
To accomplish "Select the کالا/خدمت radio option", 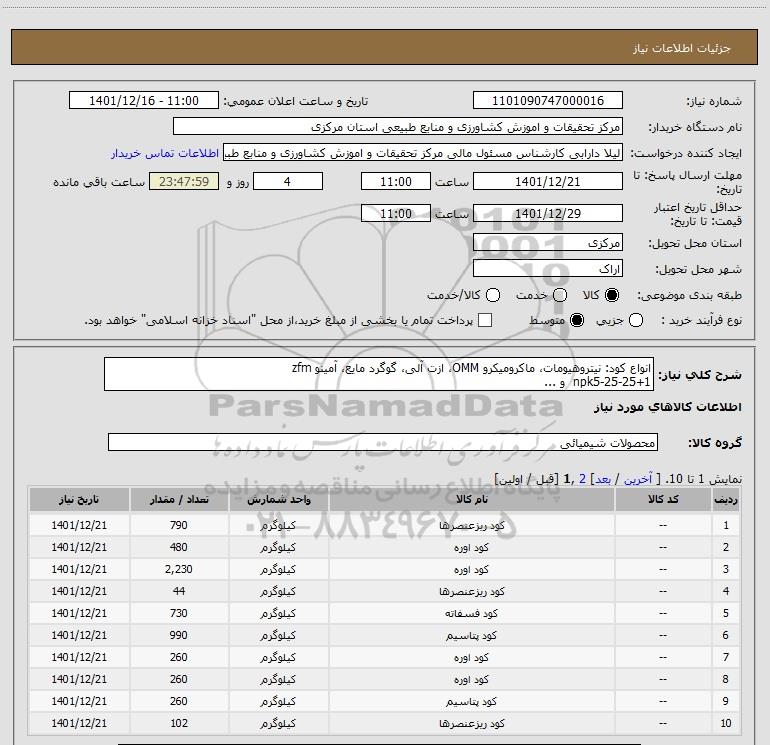I will (x=493, y=295).
